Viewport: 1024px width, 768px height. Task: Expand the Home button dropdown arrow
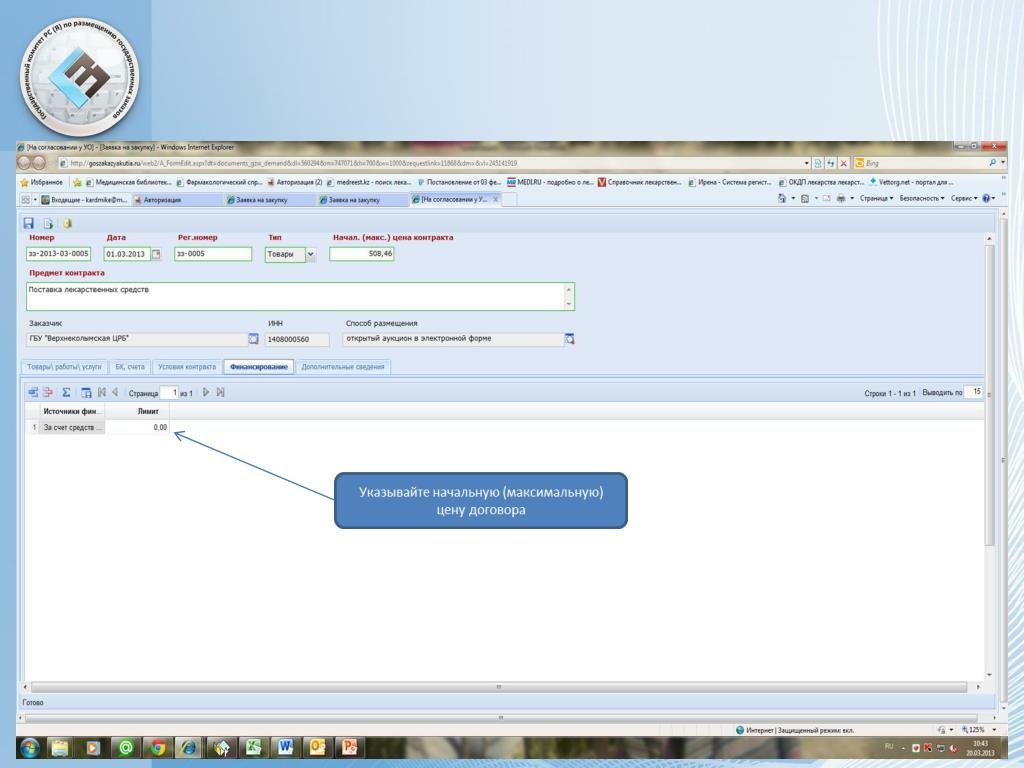(x=793, y=199)
